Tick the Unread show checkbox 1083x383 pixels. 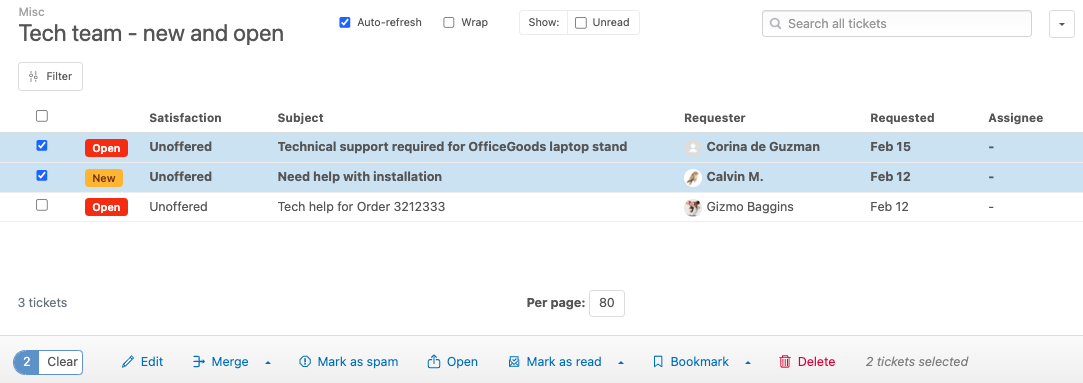coord(581,22)
